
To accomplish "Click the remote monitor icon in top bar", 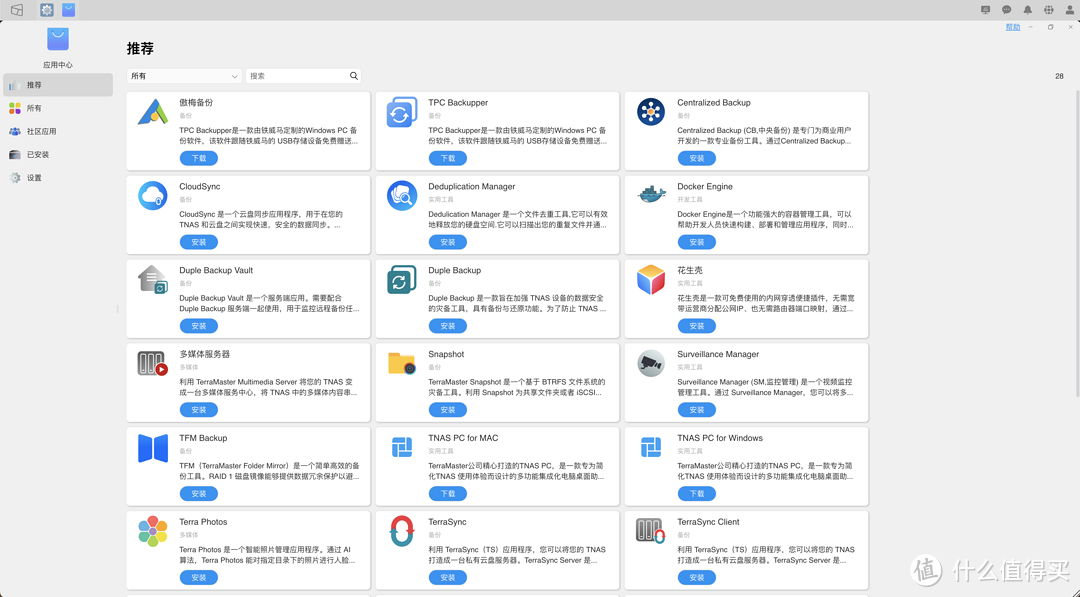I will click(x=986, y=9).
